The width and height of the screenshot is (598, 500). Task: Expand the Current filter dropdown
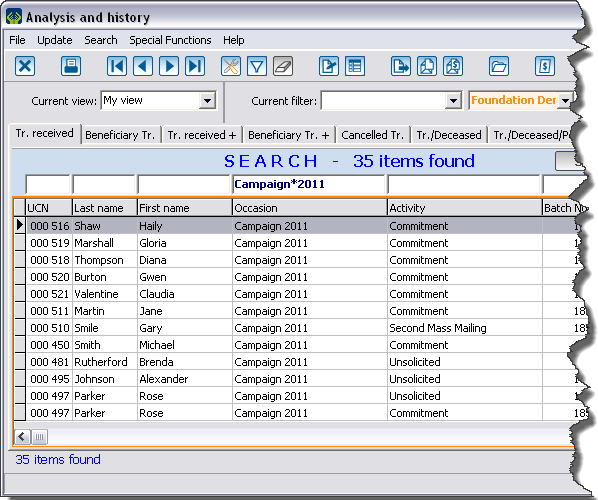[453, 101]
